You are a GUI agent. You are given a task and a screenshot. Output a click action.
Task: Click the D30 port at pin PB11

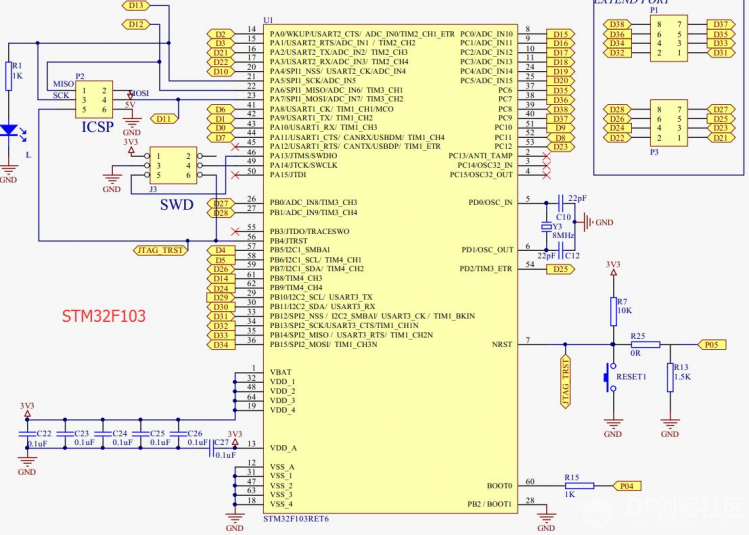click(x=221, y=307)
